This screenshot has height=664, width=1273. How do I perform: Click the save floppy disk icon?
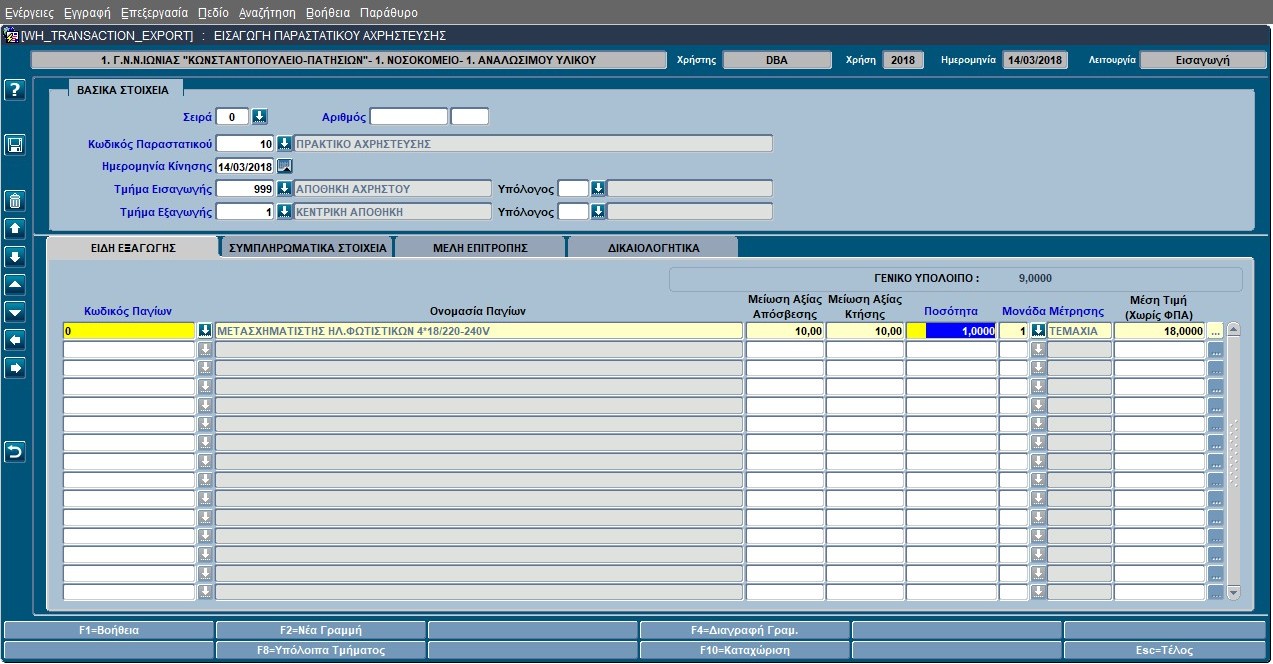(x=15, y=145)
